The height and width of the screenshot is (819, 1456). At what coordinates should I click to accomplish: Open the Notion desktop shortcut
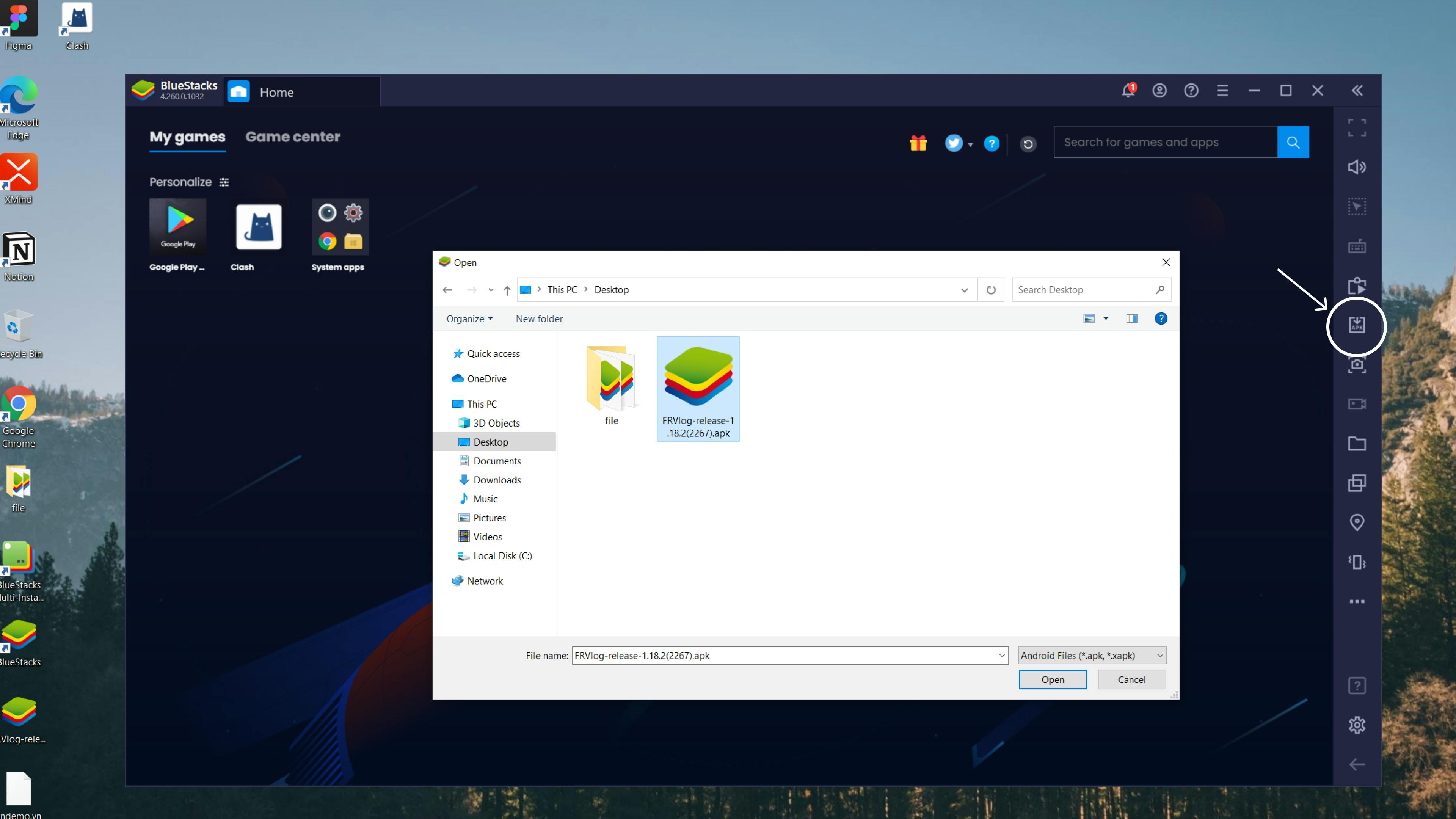[19, 257]
